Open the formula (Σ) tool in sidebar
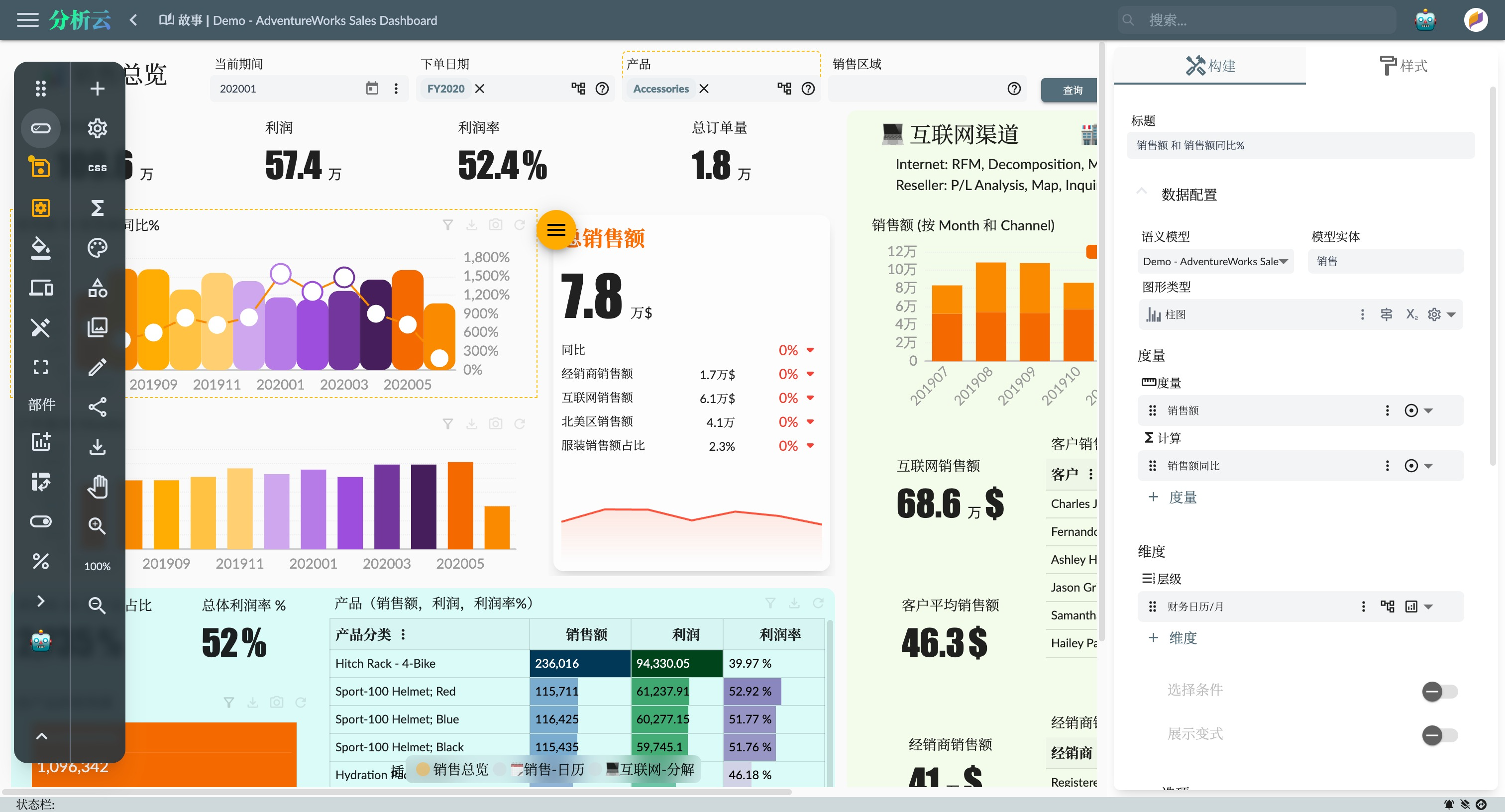This screenshot has width=1505, height=812. (x=97, y=207)
